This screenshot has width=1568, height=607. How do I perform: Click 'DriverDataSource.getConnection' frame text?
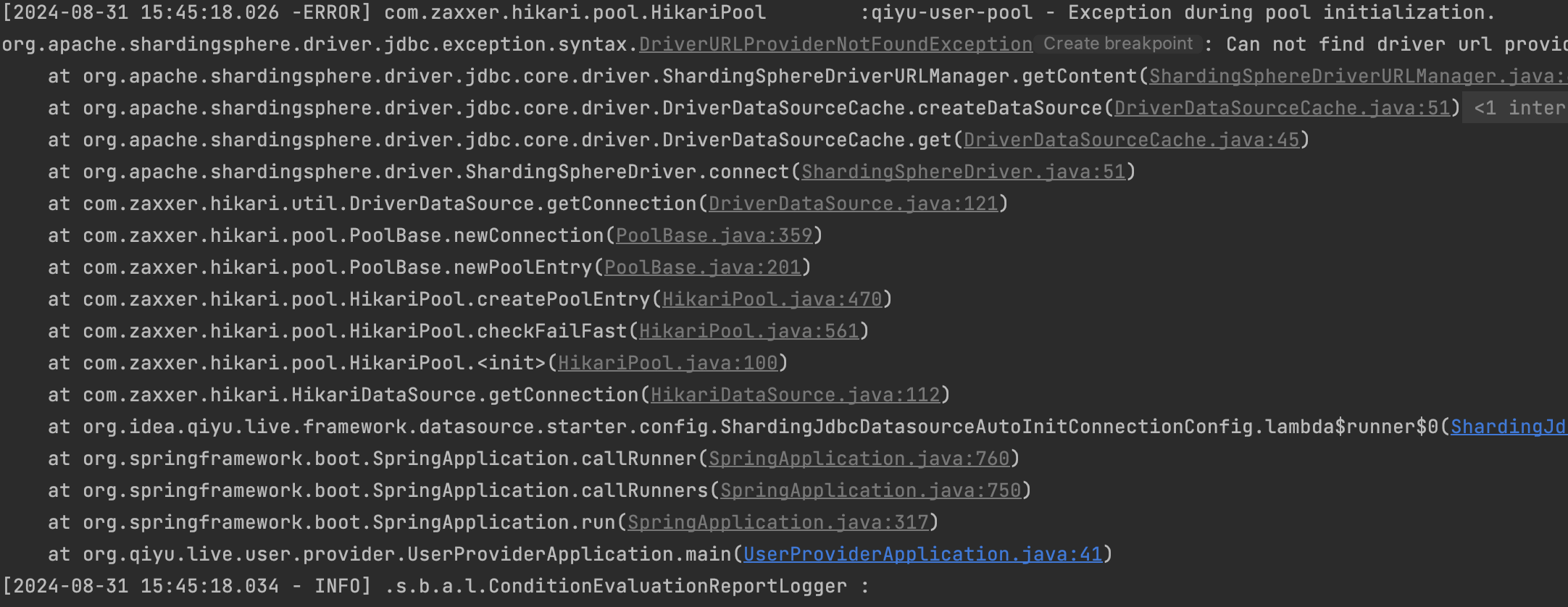tap(522, 204)
